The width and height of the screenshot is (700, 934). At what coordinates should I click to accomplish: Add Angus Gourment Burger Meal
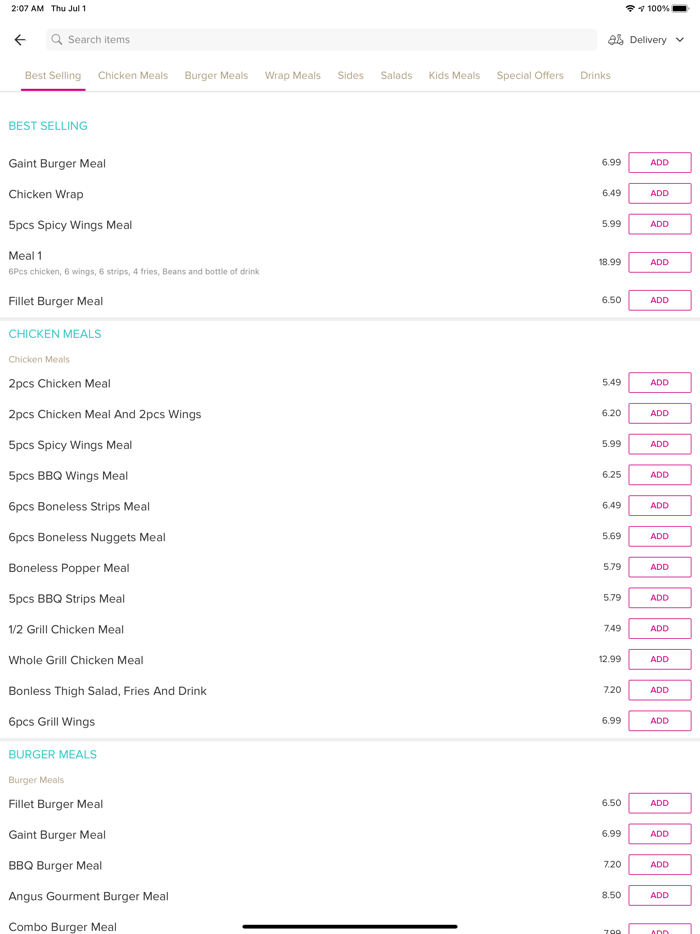tap(659, 896)
